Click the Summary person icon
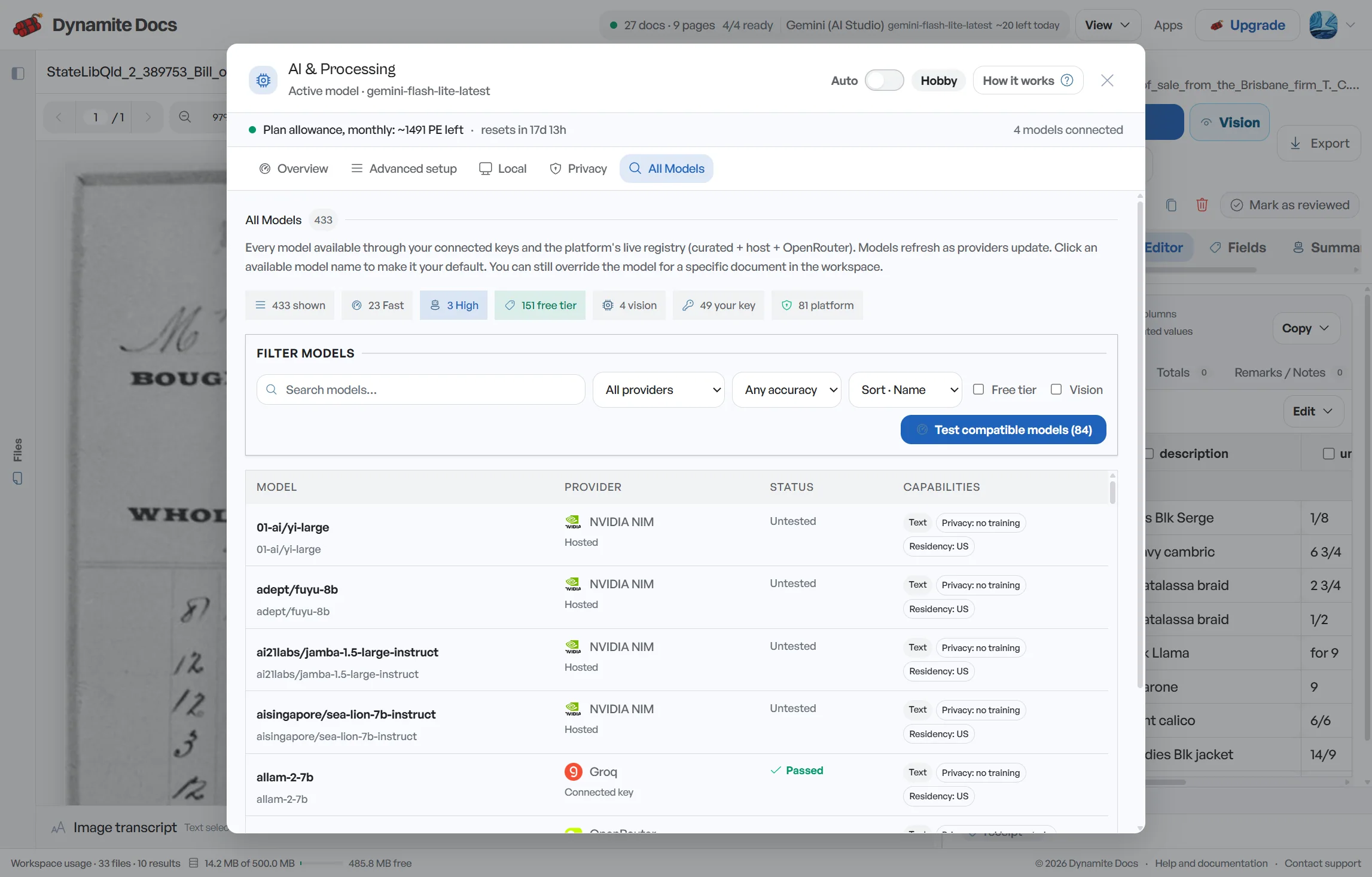Image resolution: width=1372 pixels, height=877 pixels. pos(1298,247)
